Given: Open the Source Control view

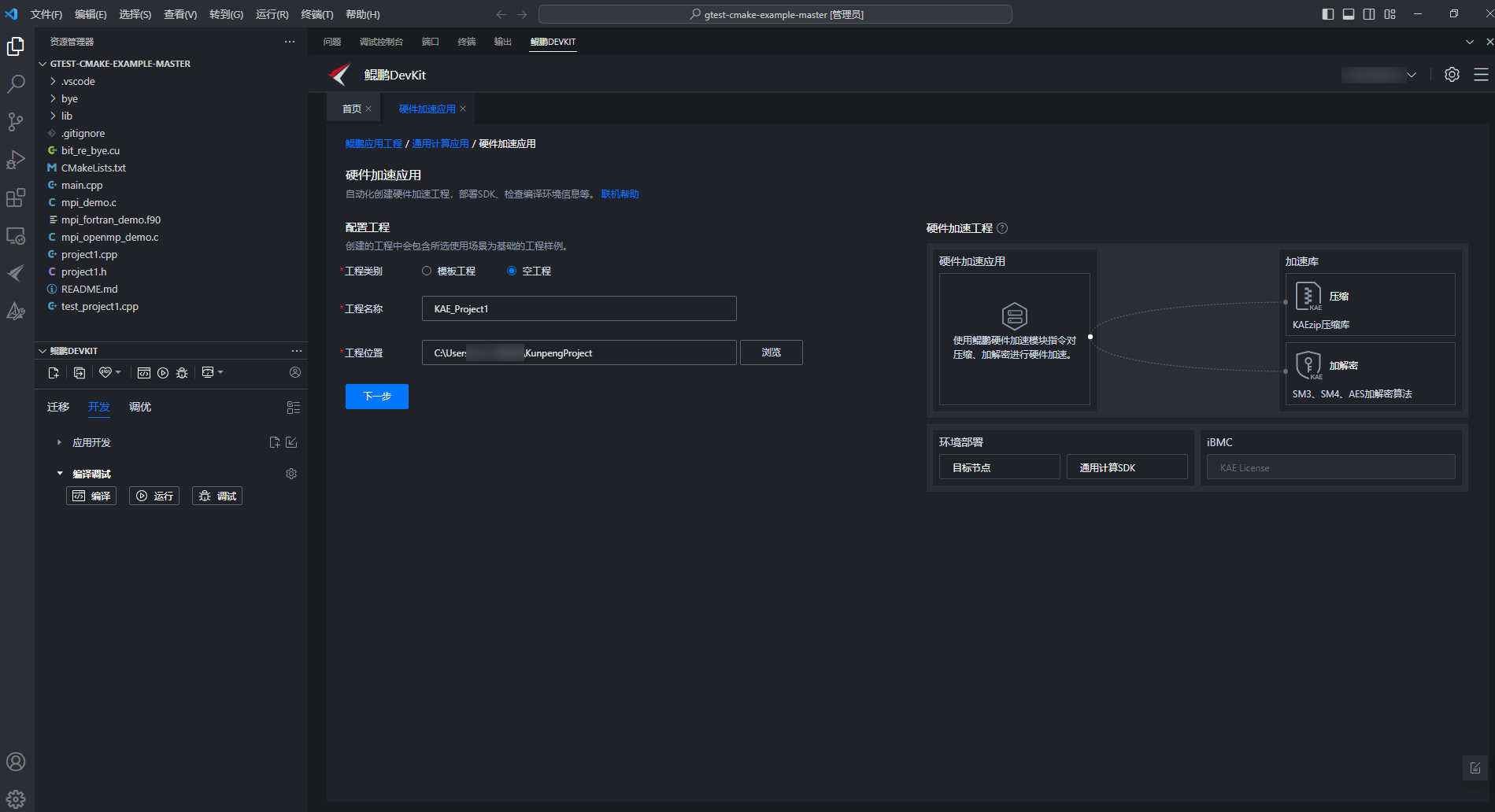Looking at the screenshot, I should tap(16, 122).
